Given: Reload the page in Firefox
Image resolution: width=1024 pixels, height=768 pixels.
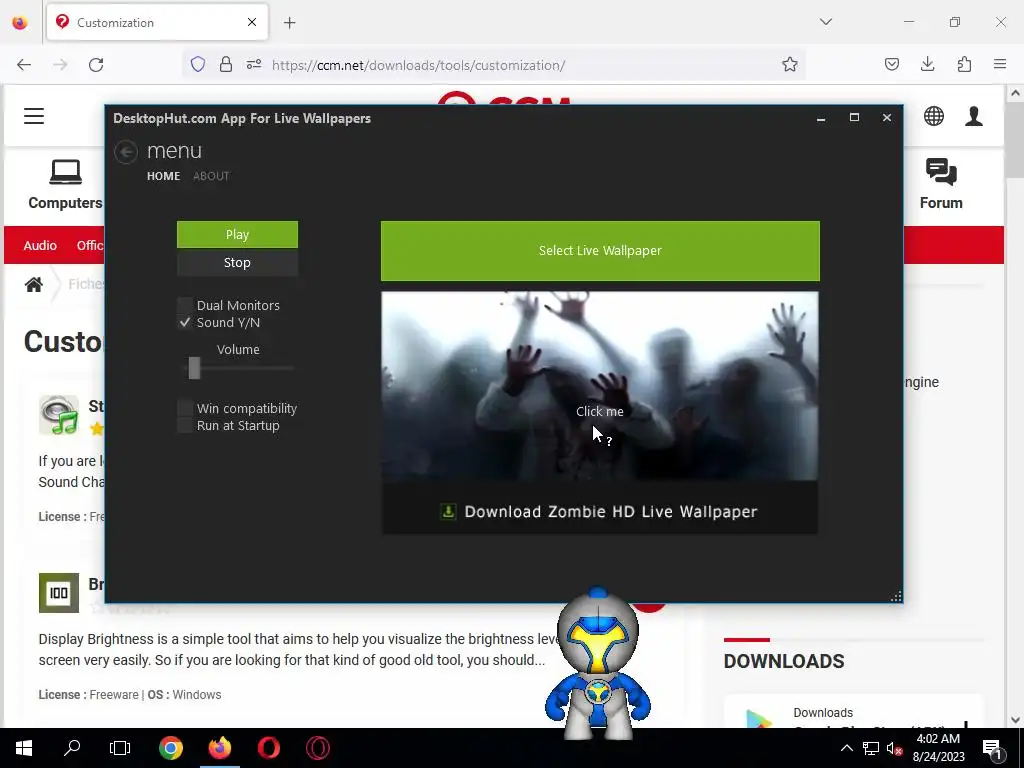Looking at the screenshot, I should (96, 65).
